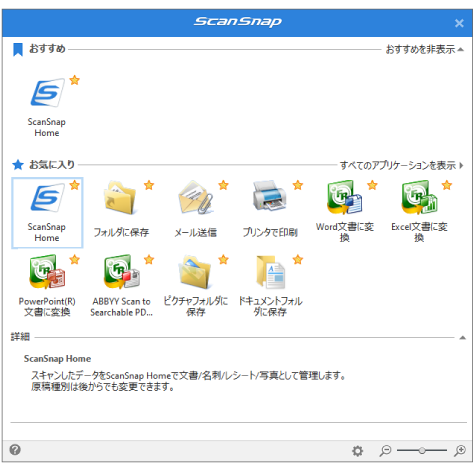475x470 pixels.
Task: Zoom in with the plus magnifier icon
Action: tap(460, 450)
